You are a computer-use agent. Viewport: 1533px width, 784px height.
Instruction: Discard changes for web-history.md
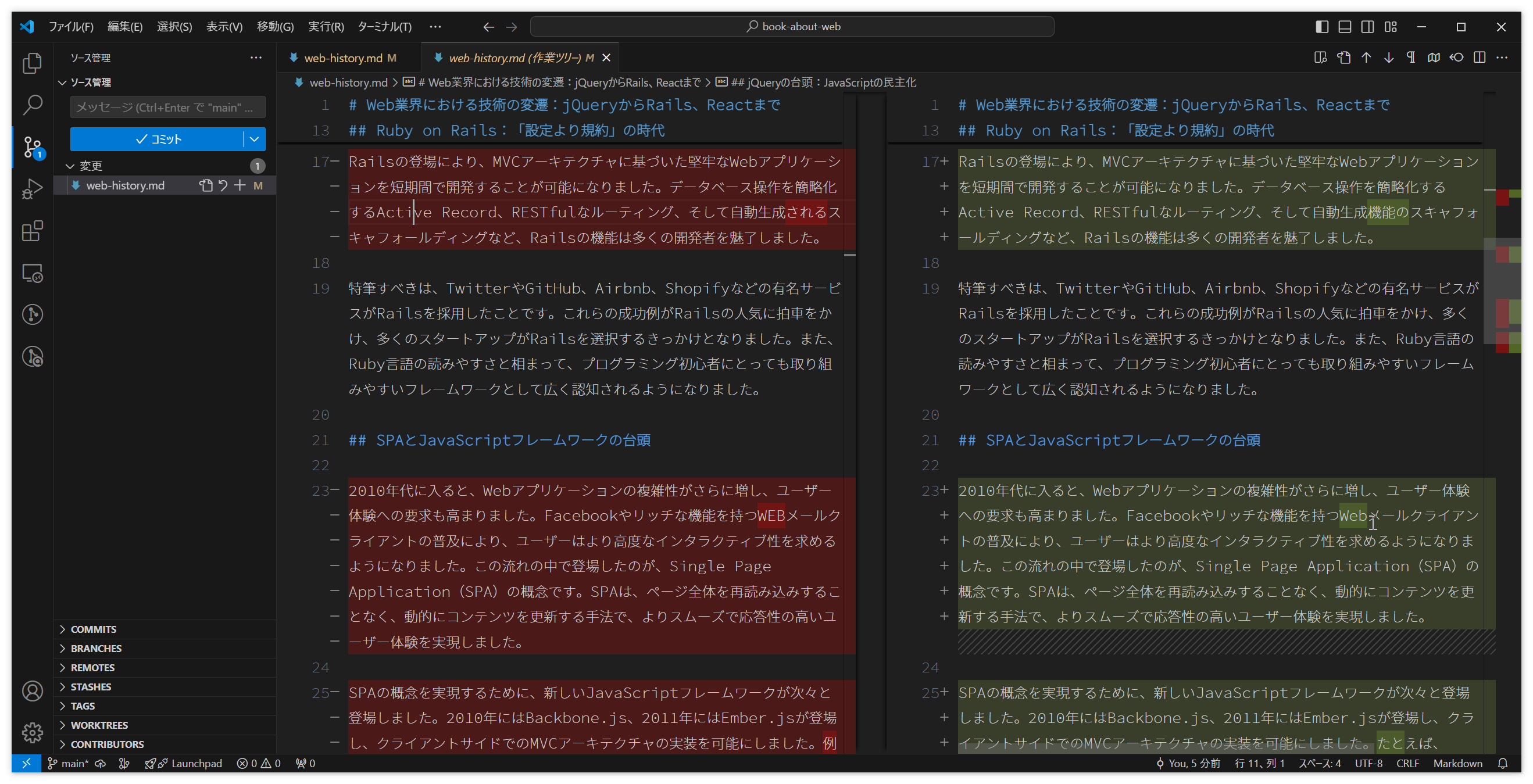pyautogui.click(x=223, y=185)
